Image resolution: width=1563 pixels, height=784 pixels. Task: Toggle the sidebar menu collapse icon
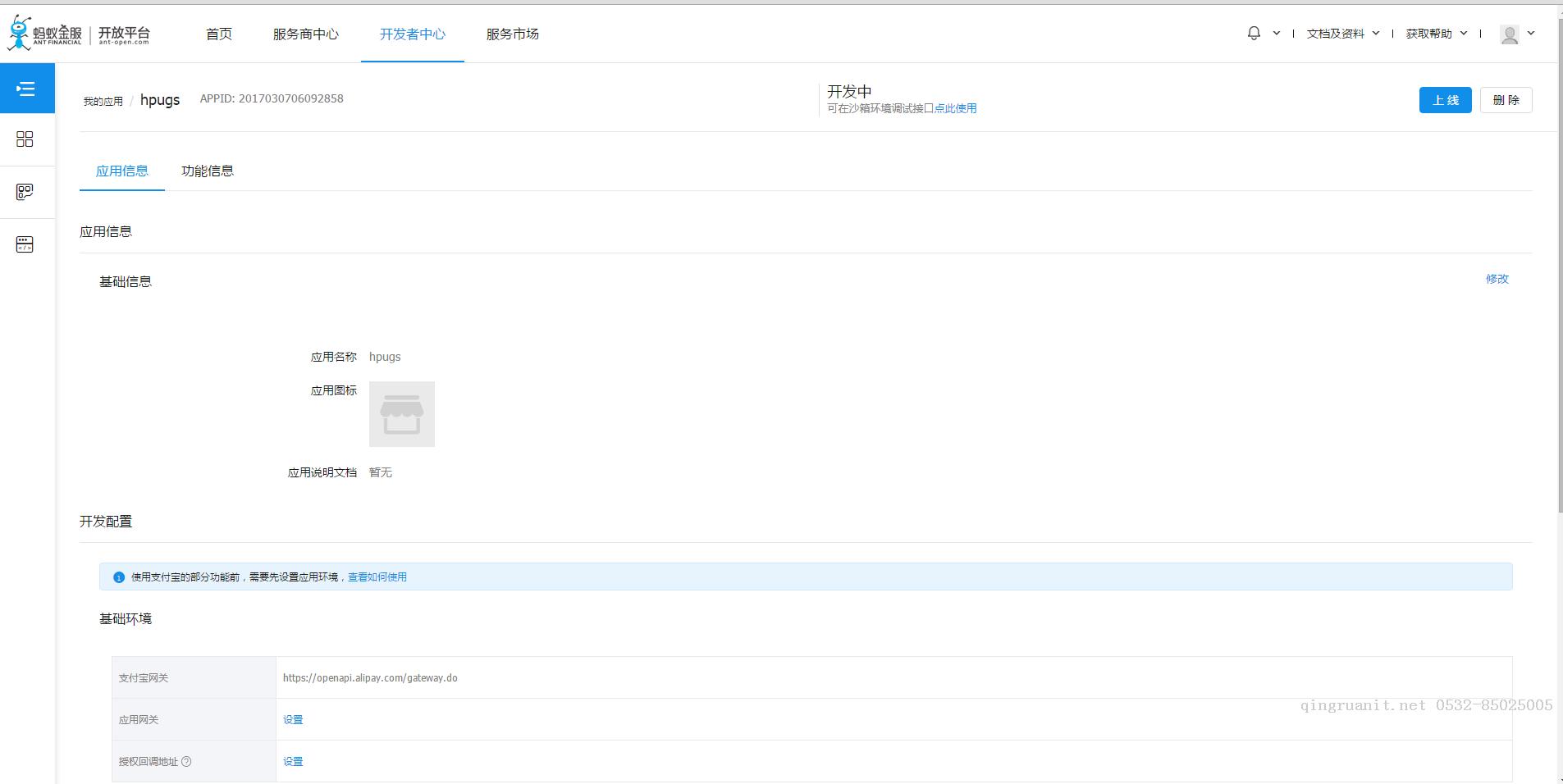tap(26, 89)
